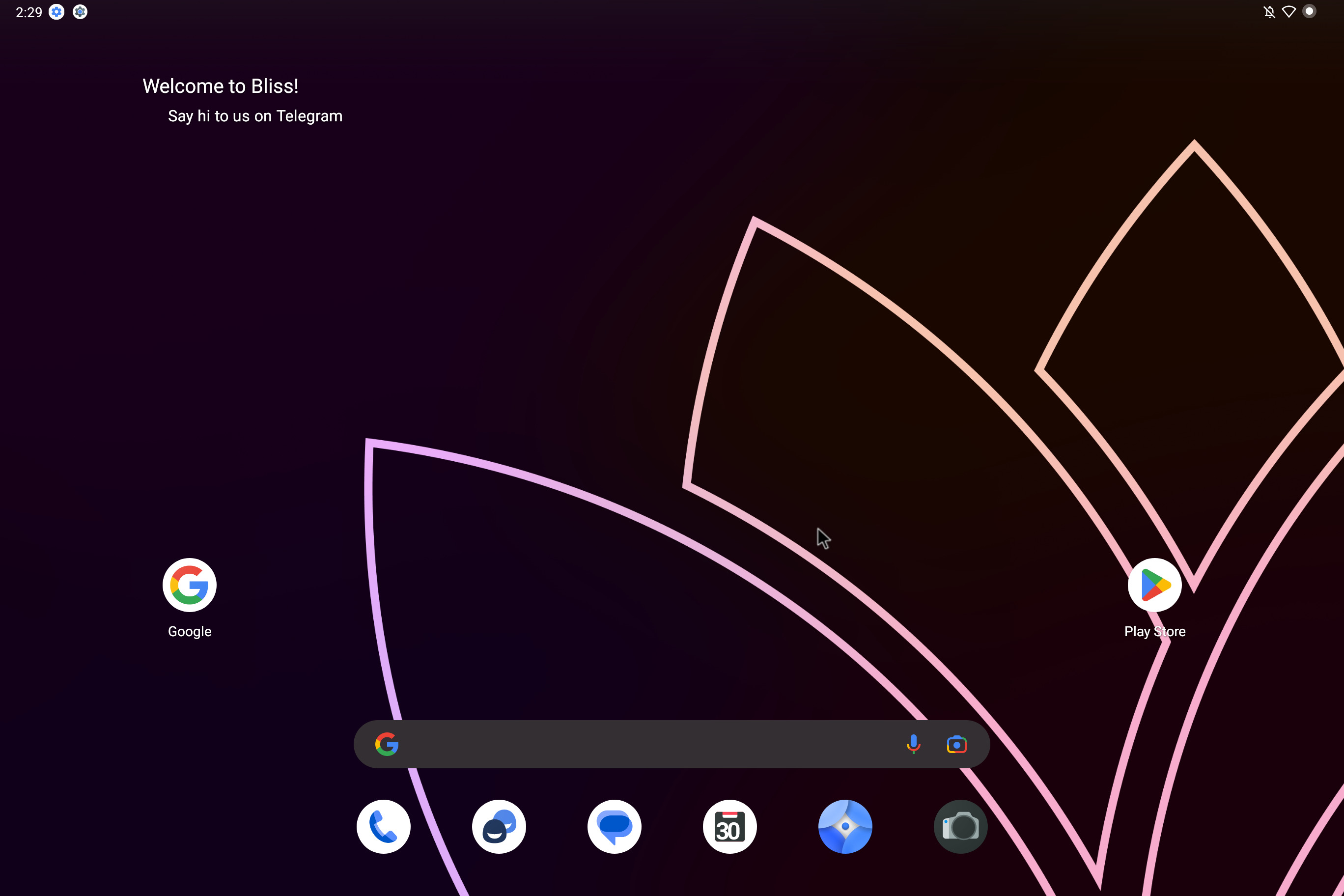
Task: Click the 2:29 clock in status bar
Action: coord(28,12)
